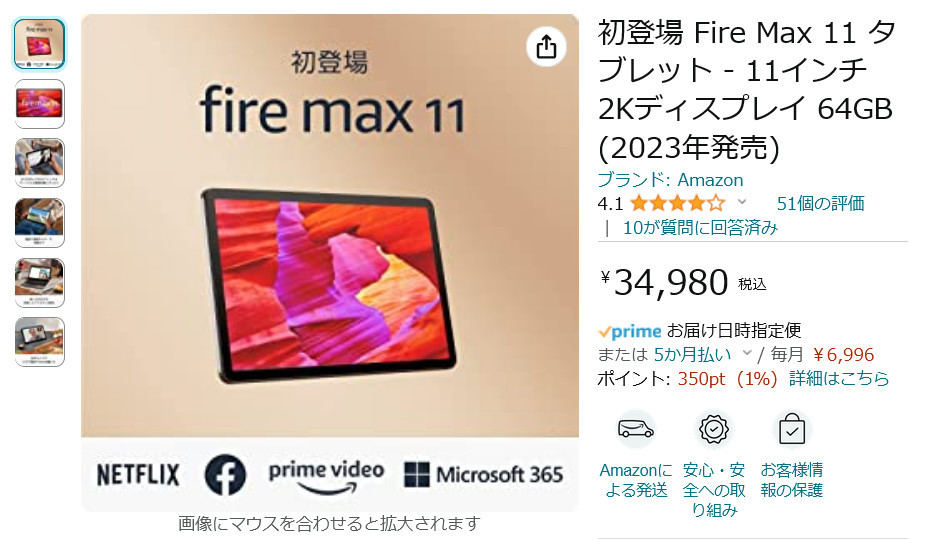Click the 詳細はこちら points details link
This screenshot has height=540, width=925.
[839, 378]
